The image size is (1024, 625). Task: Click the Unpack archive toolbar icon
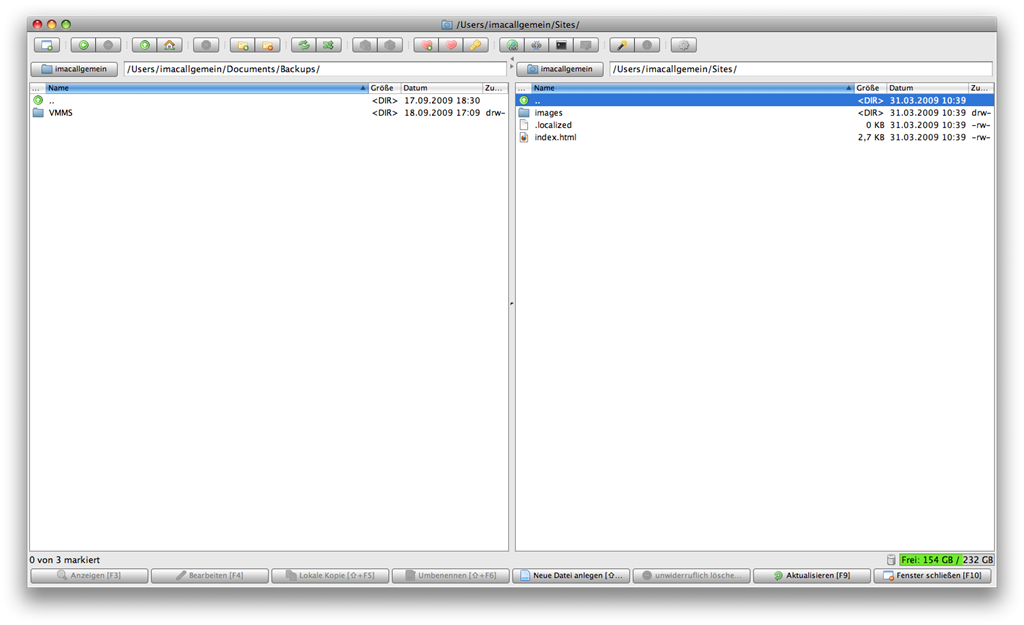[x=390, y=45]
